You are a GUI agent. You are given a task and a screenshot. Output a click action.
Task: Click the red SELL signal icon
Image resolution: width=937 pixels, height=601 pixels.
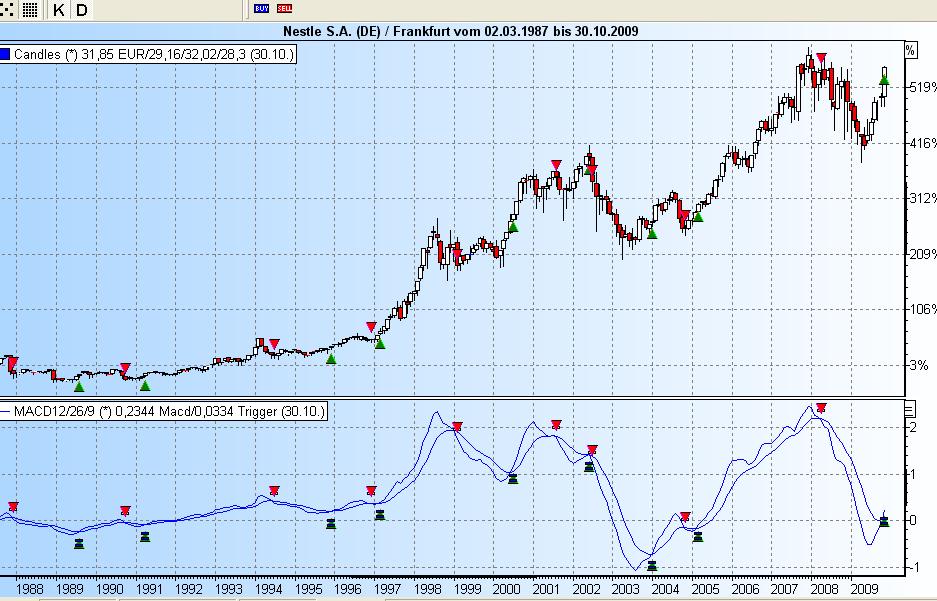pos(284,8)
